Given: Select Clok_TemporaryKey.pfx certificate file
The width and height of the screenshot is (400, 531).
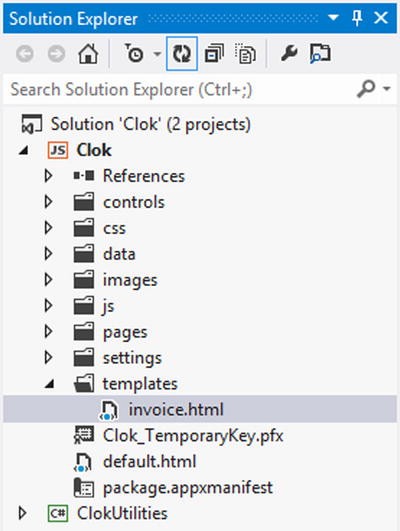Looking at the screenshot, I should coord(193,436).
